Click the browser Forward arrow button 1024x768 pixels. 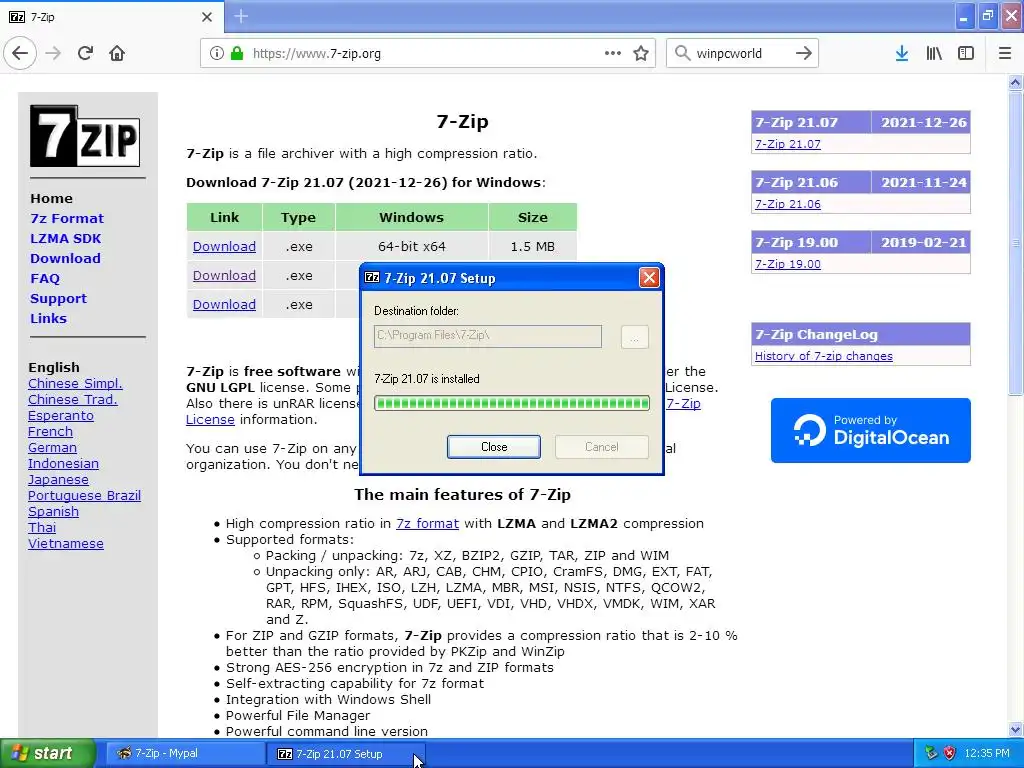click(54, 54)
